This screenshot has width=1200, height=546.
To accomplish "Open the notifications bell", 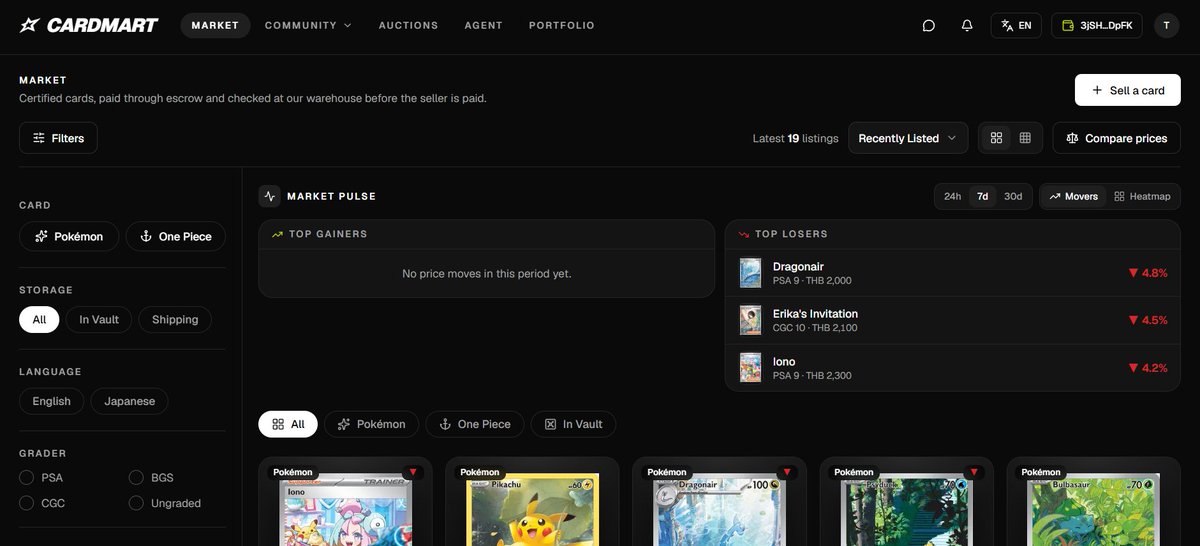I will pyautogui.click(x=967, y=25).
